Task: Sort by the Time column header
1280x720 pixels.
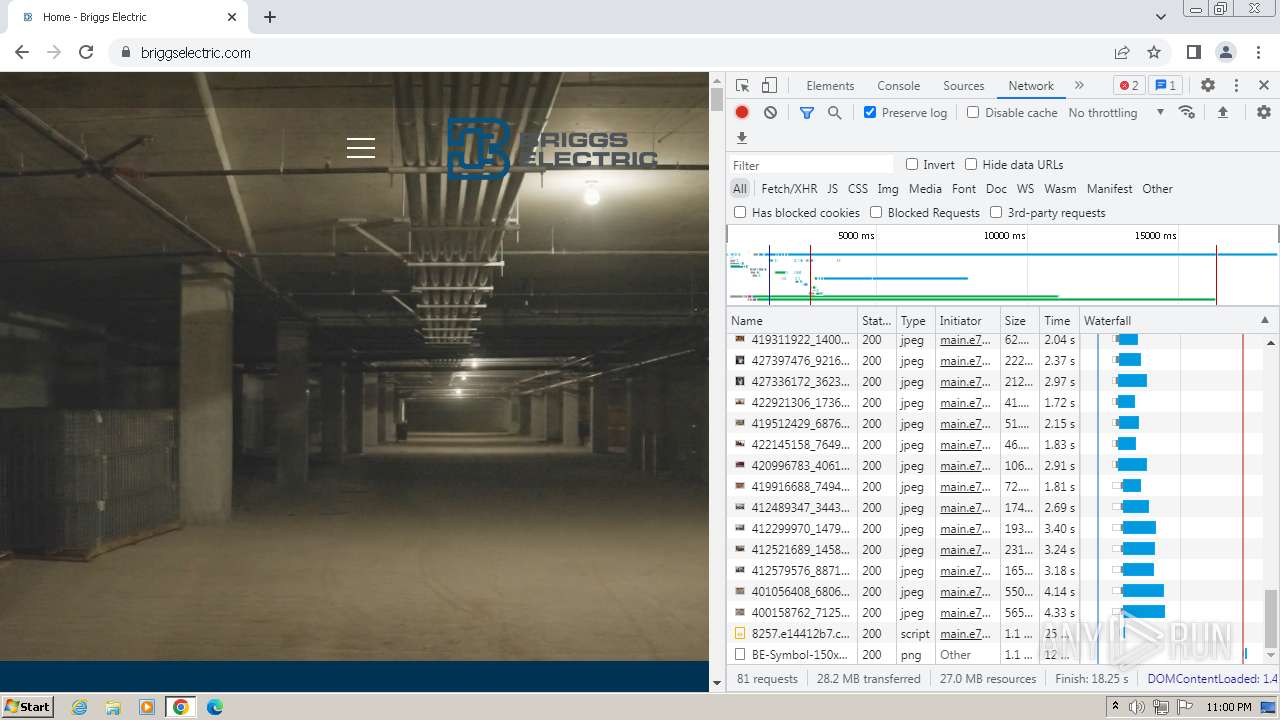Action: coord(1059,320)
